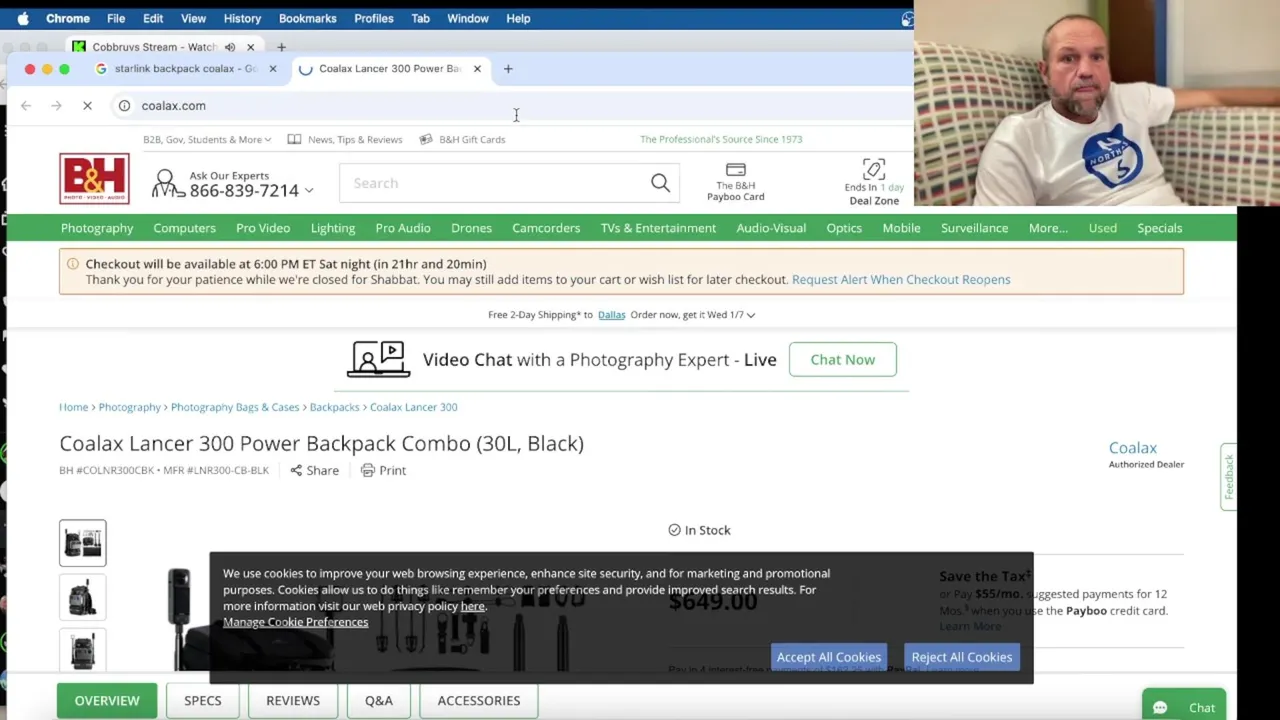This screenshot has width=1280, height=720.
Task: Click the search magnifier icon
Action: 660,183
